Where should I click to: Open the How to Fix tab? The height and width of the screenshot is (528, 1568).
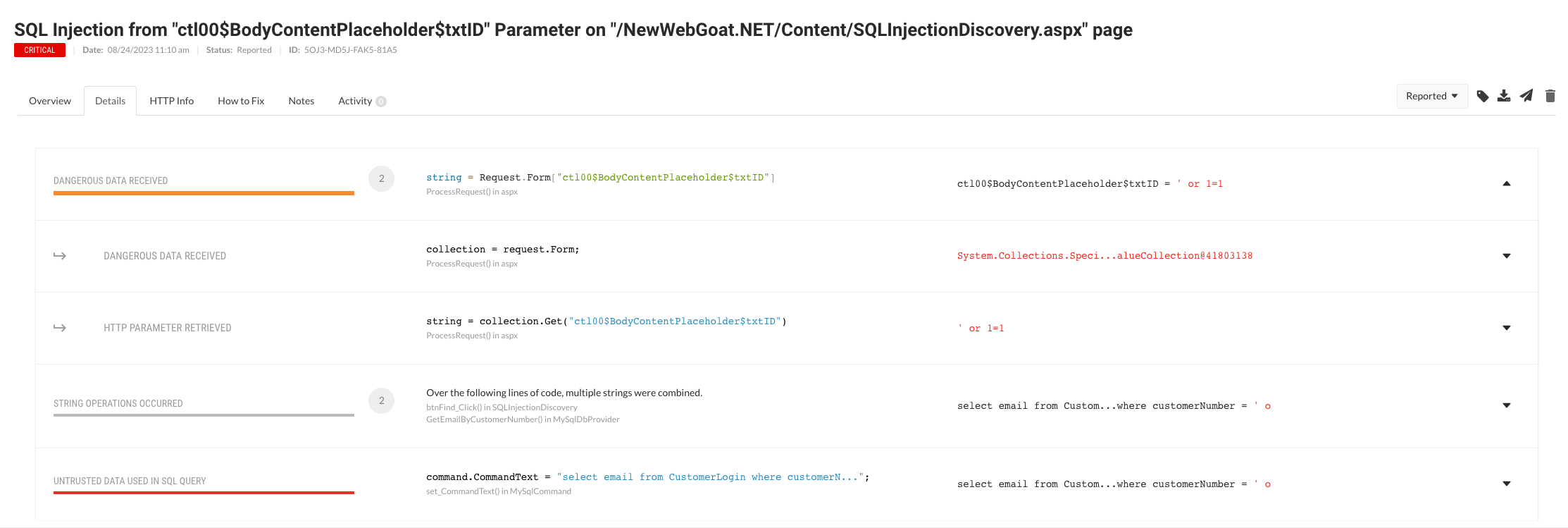coord(241,101)
